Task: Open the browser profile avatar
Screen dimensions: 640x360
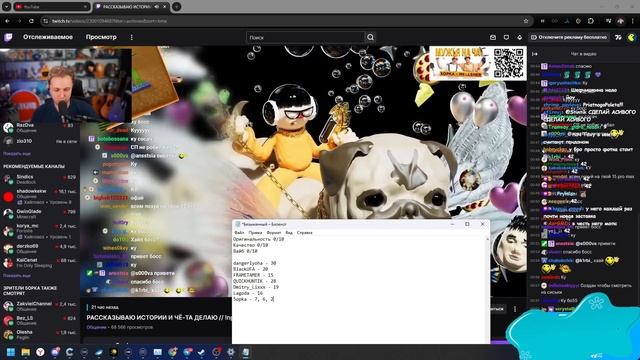Action: (x=621, y=21)
